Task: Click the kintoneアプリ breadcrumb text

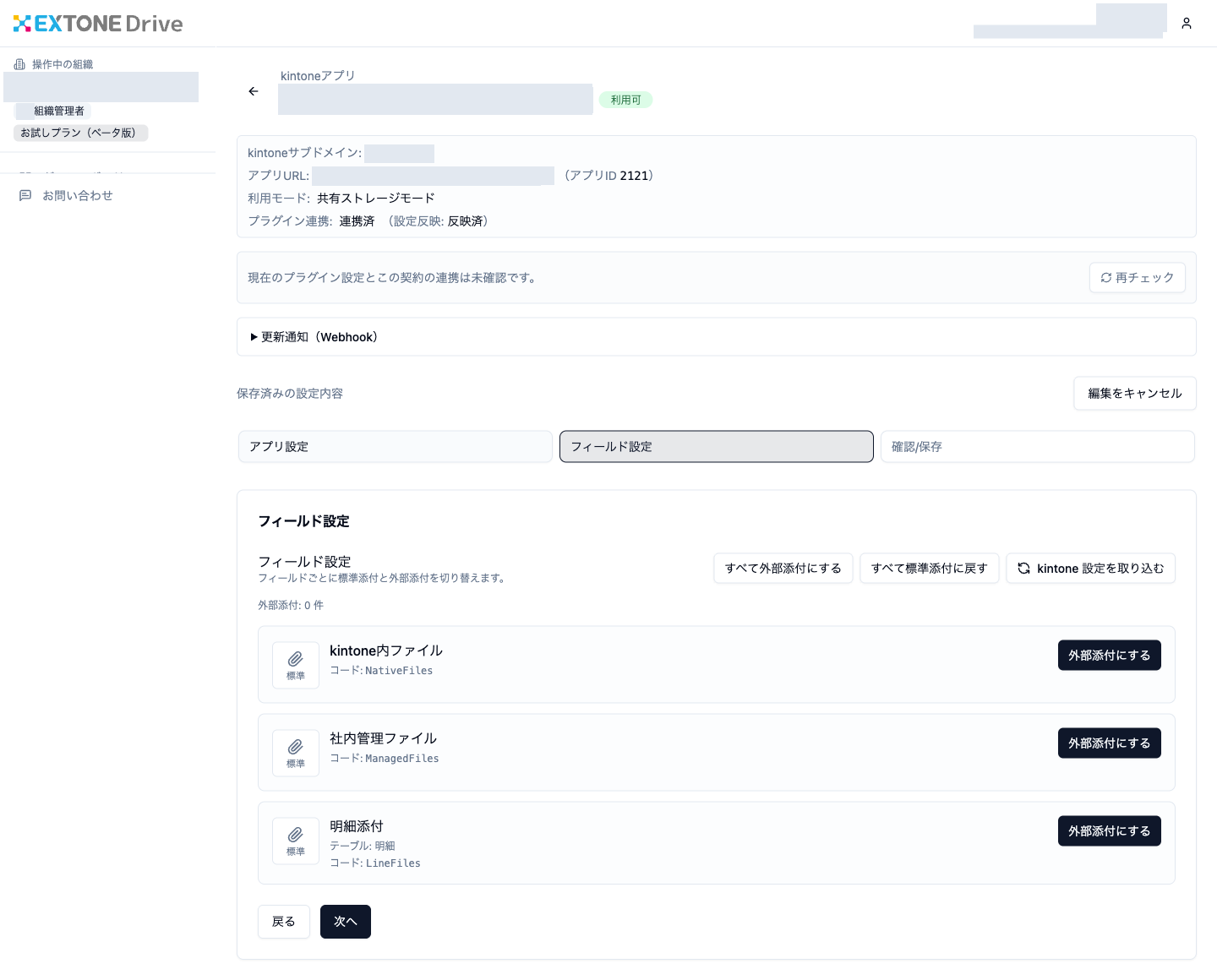Action: (318, 76)
